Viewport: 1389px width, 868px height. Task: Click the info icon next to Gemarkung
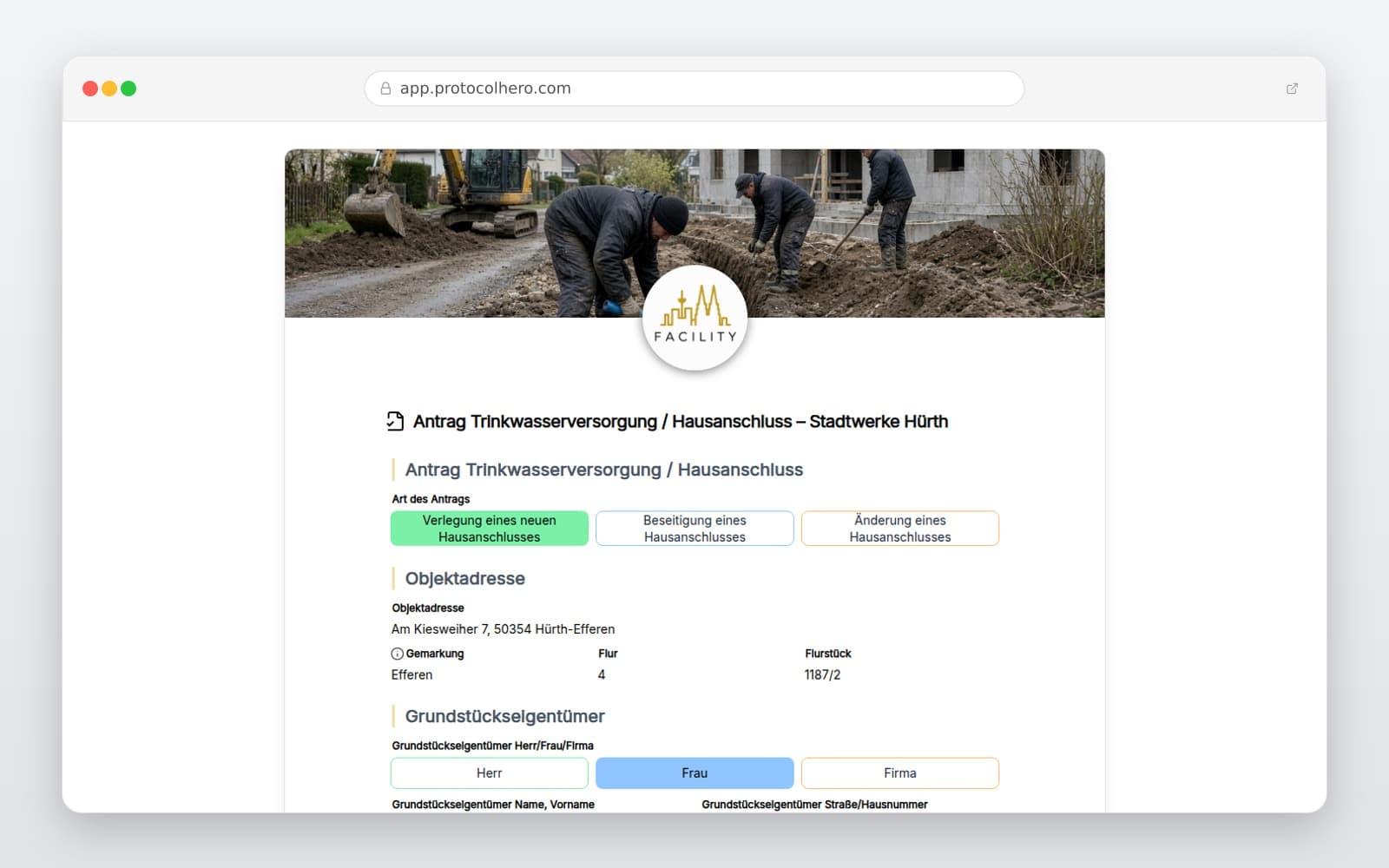[398, 654]
